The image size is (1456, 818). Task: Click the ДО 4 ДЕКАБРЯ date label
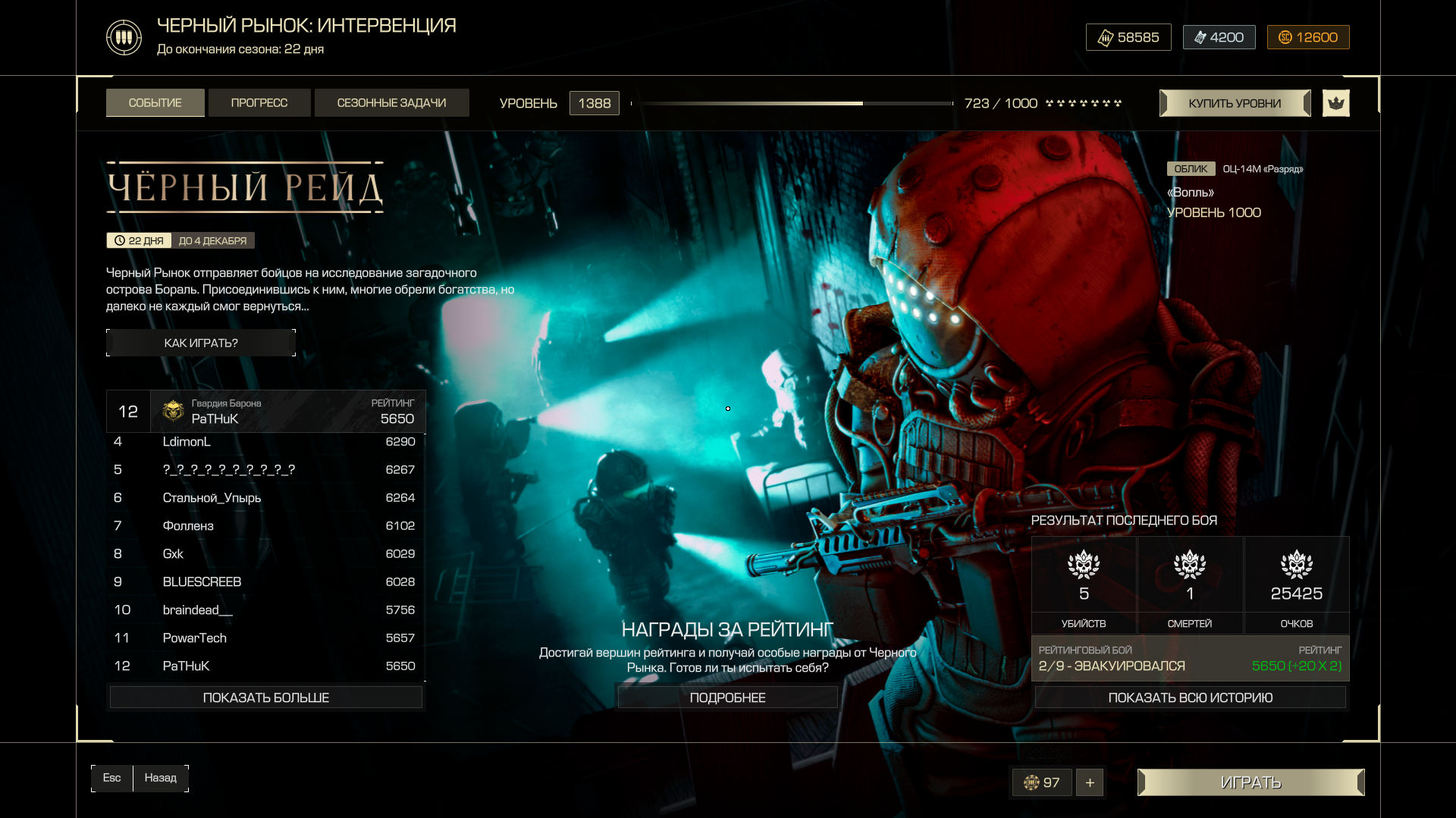click(x=212, y=240)
